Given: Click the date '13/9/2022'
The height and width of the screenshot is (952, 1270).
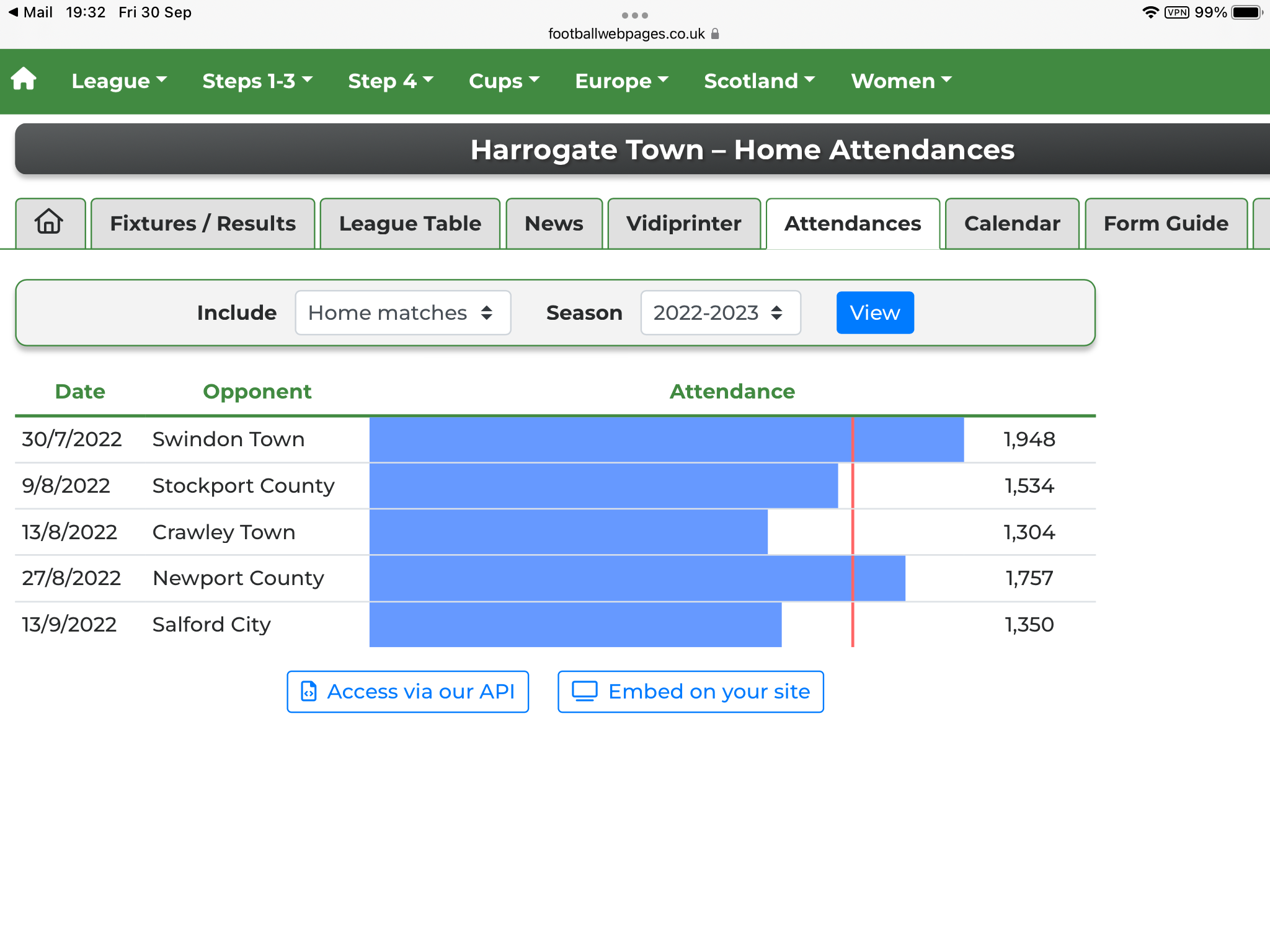Looking at the screenshot, I should coord(69,625).
